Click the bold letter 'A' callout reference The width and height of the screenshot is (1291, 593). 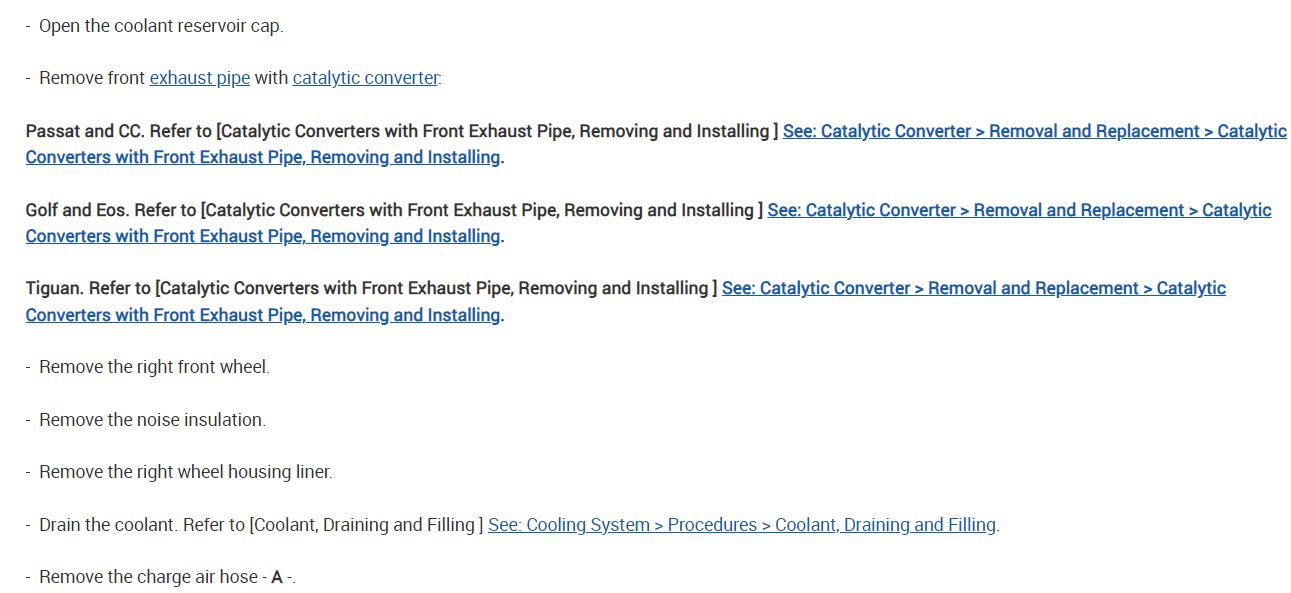277,577
